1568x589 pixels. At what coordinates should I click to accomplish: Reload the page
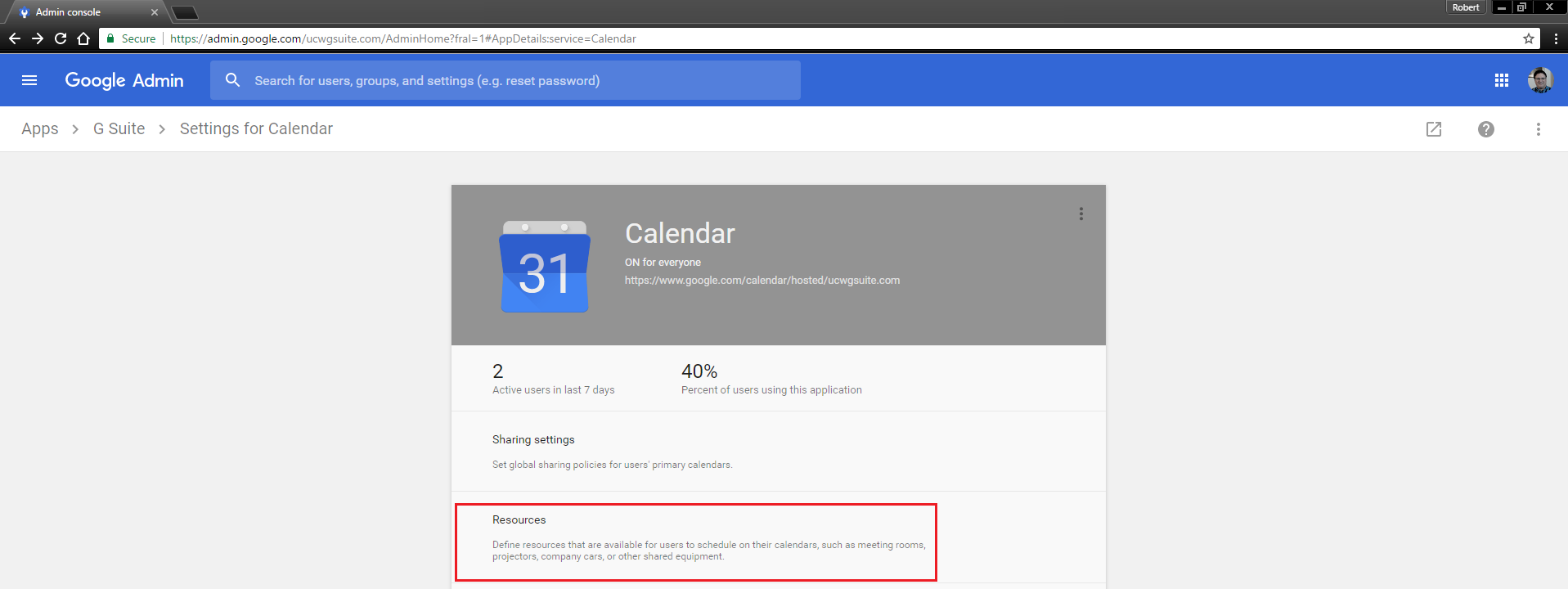[61, 38]
